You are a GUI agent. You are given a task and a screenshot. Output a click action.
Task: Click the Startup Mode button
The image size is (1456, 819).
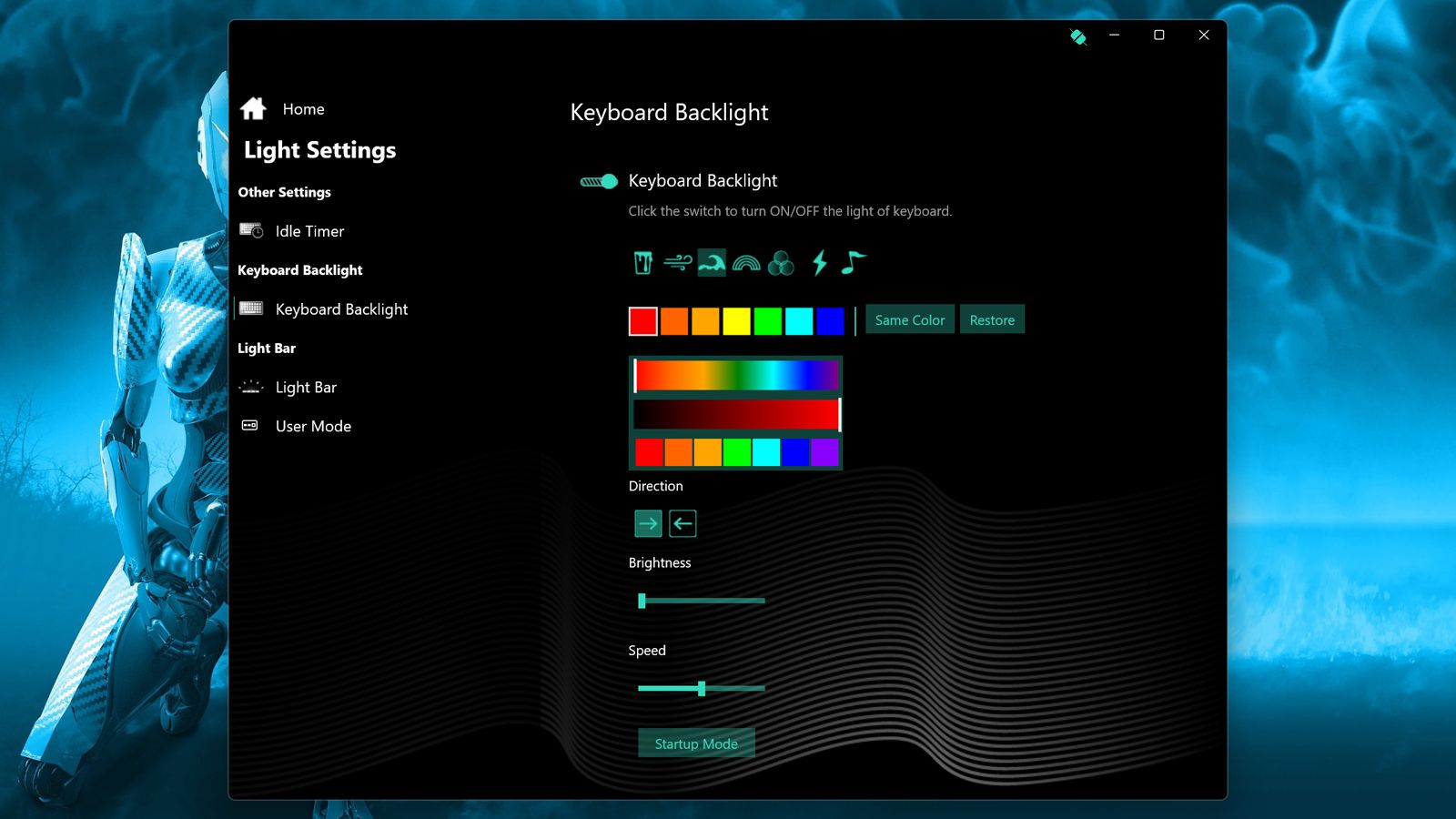click(696, 743)
